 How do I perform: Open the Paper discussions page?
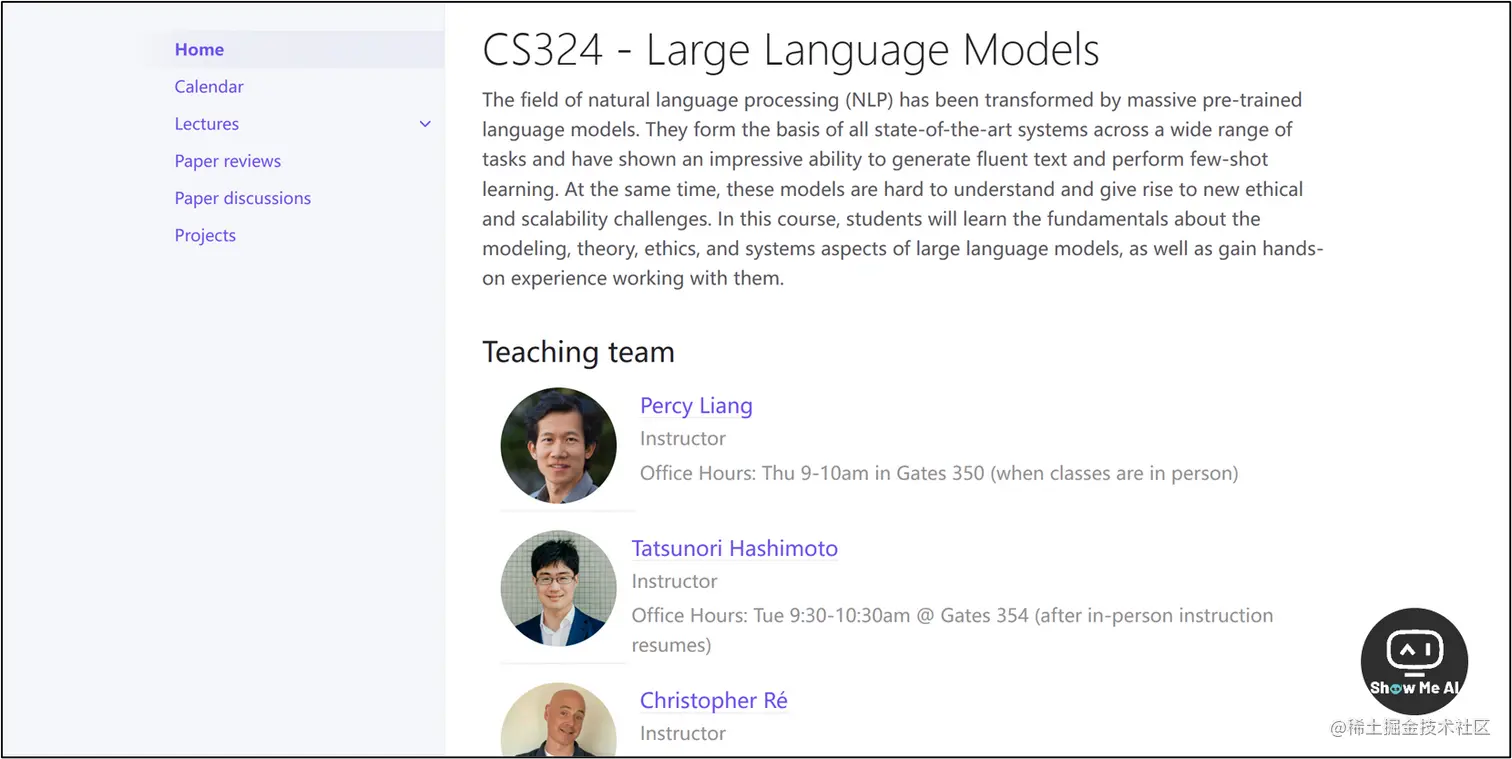click(x=243, y=198)
